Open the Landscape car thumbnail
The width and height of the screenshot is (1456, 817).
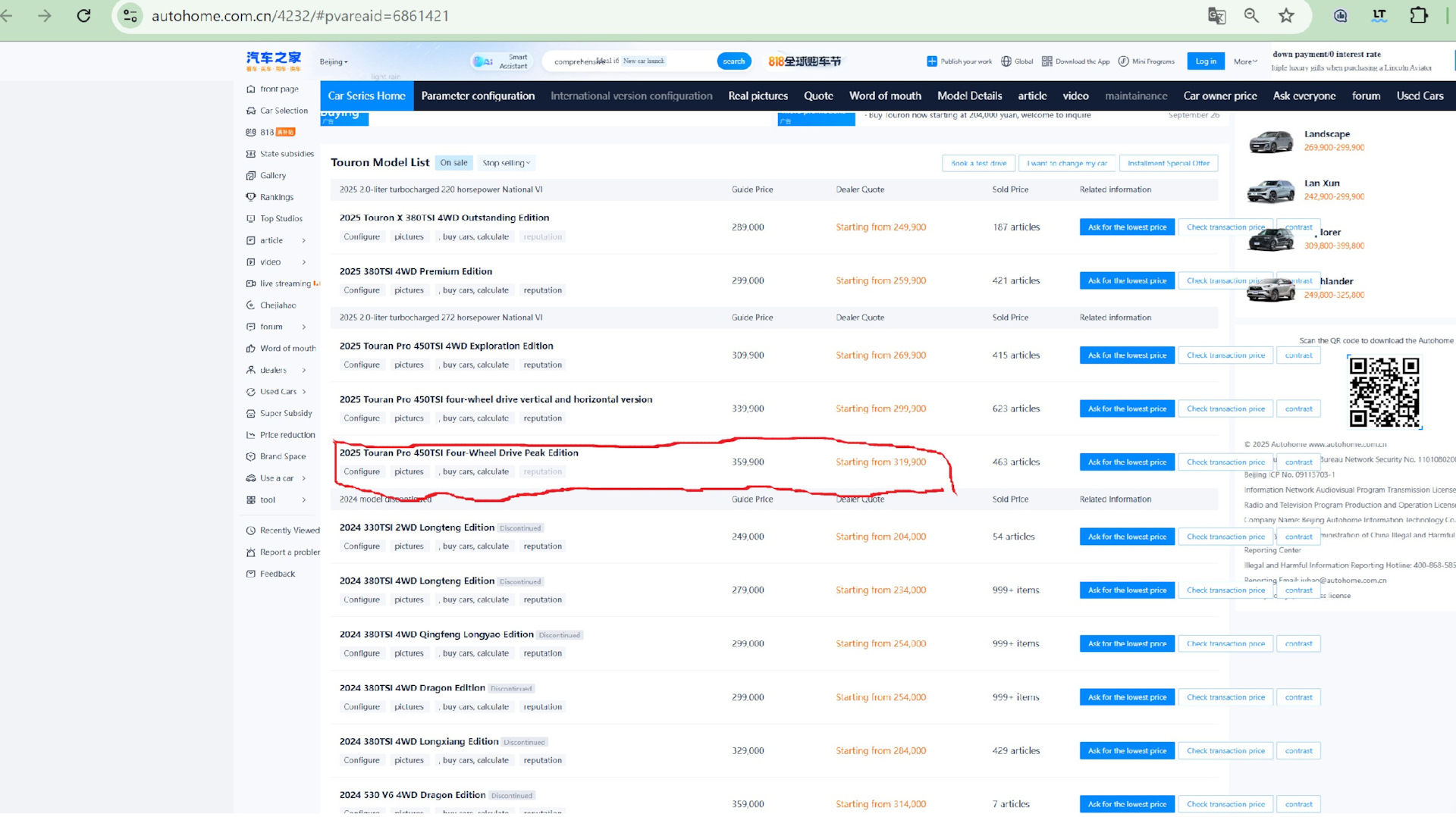[x=1271, y=141]
